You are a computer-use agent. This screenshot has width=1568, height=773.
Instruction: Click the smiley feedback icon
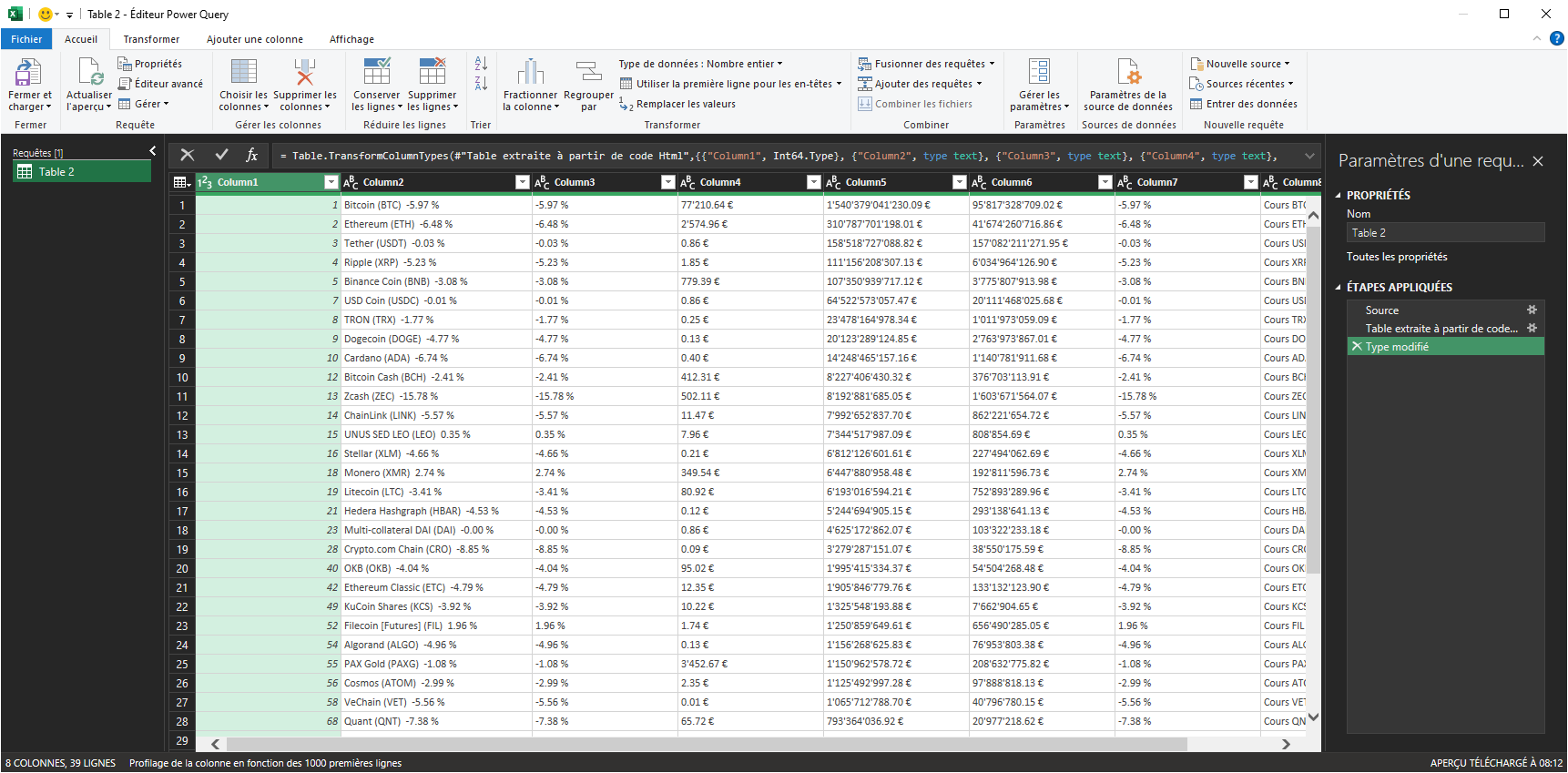pyautogui.click(x=45, y=14)
